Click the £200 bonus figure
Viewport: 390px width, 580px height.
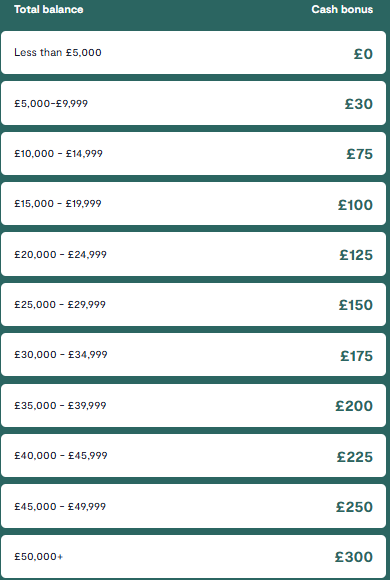click(x=354, y=406)
